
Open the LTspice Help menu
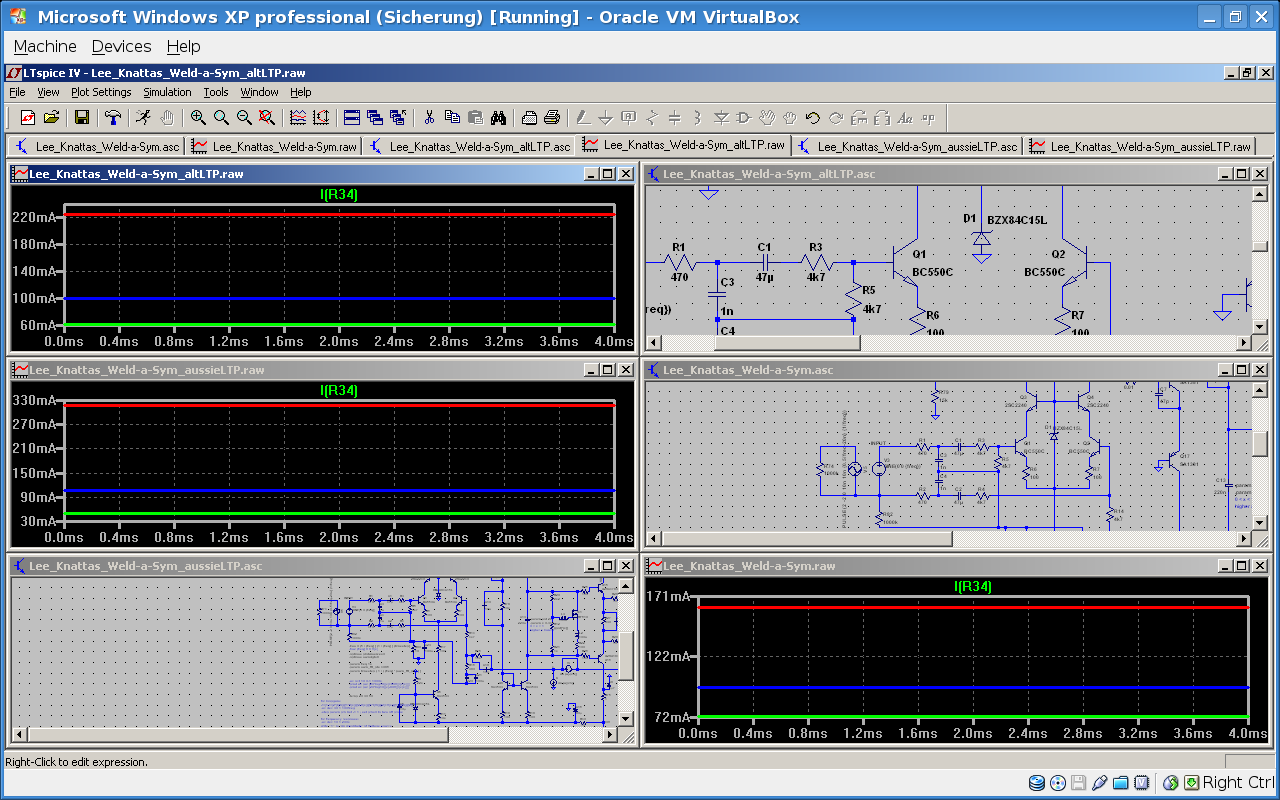301,92
